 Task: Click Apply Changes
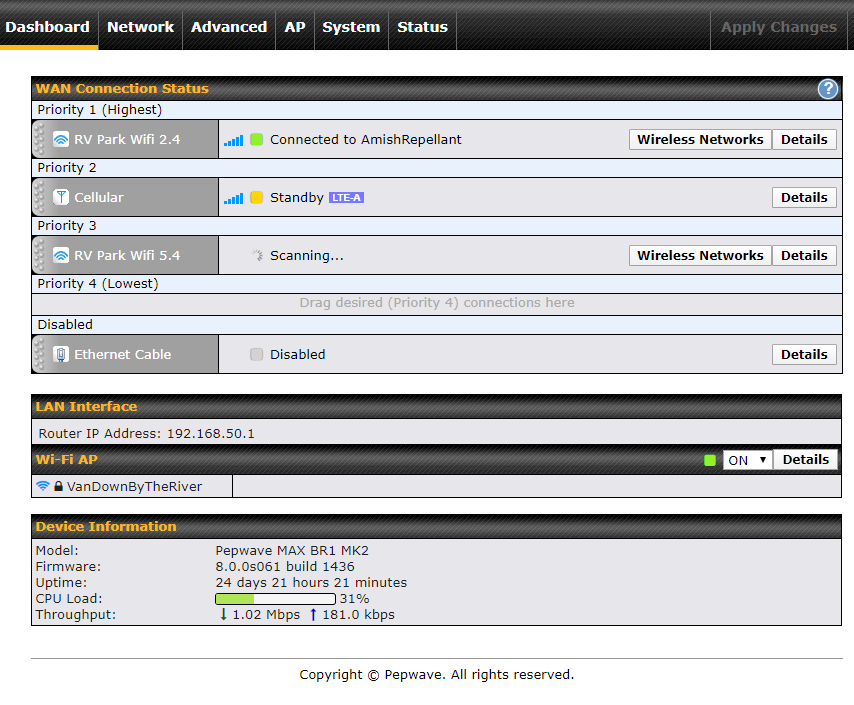coord(779,27)
